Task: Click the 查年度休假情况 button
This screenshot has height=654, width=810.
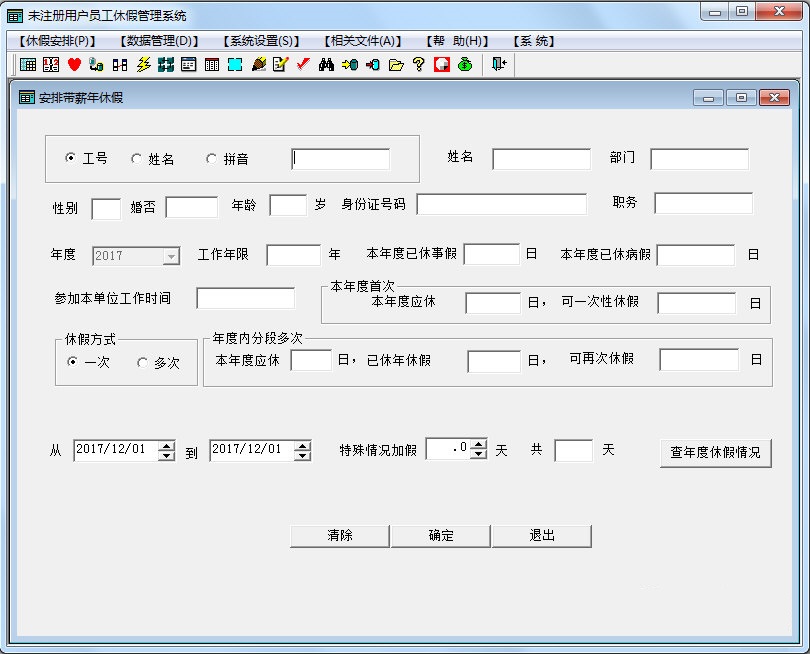Action: coord(715,453)
